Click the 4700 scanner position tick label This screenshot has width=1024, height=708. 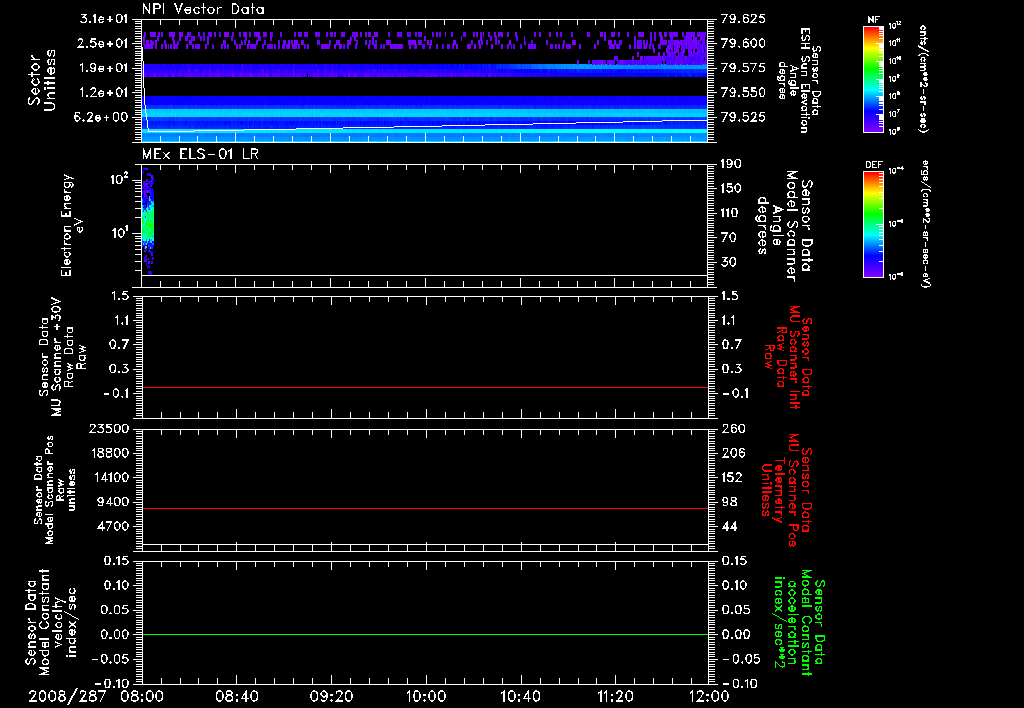113,526
